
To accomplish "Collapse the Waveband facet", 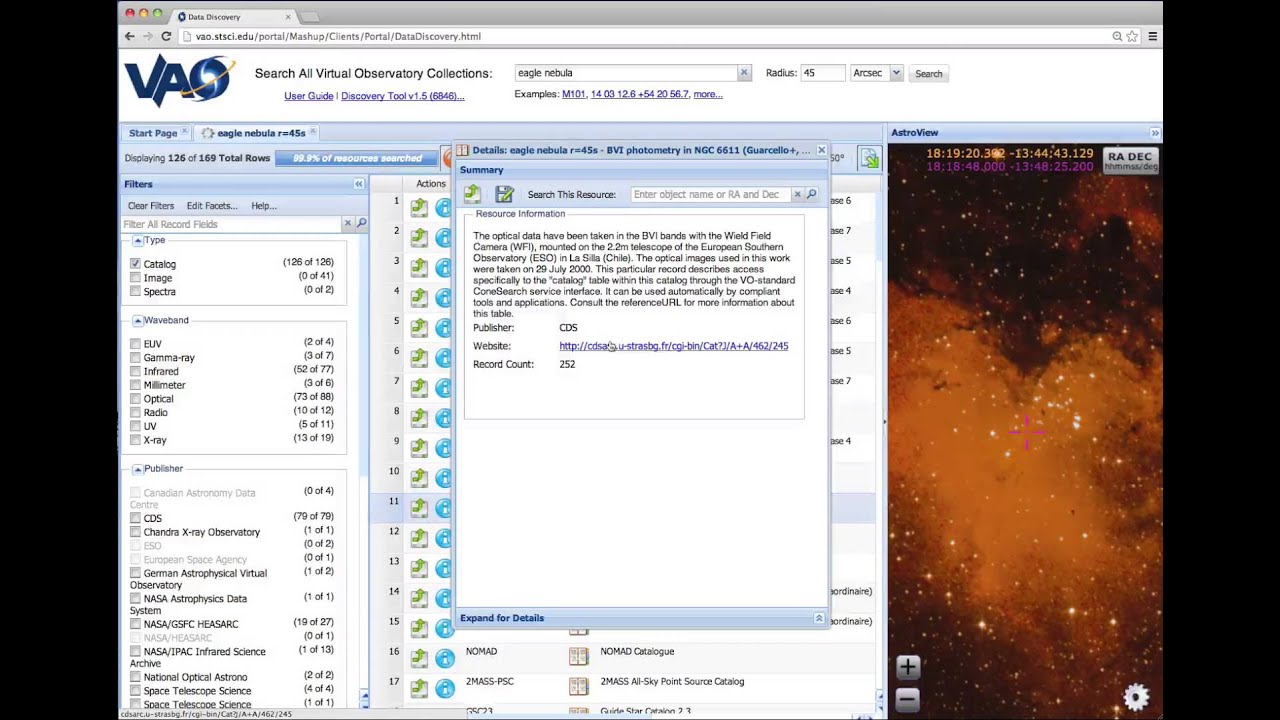I will 138,321.
